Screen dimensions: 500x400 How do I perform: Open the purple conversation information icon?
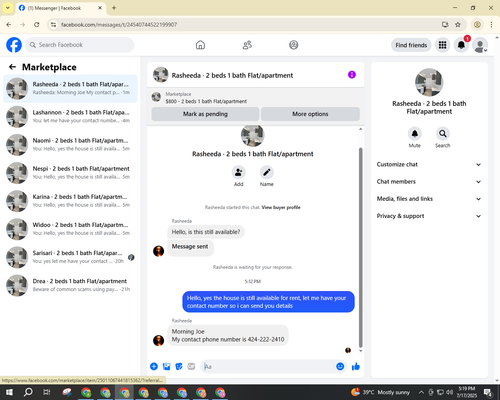click(x=352, y=75)
